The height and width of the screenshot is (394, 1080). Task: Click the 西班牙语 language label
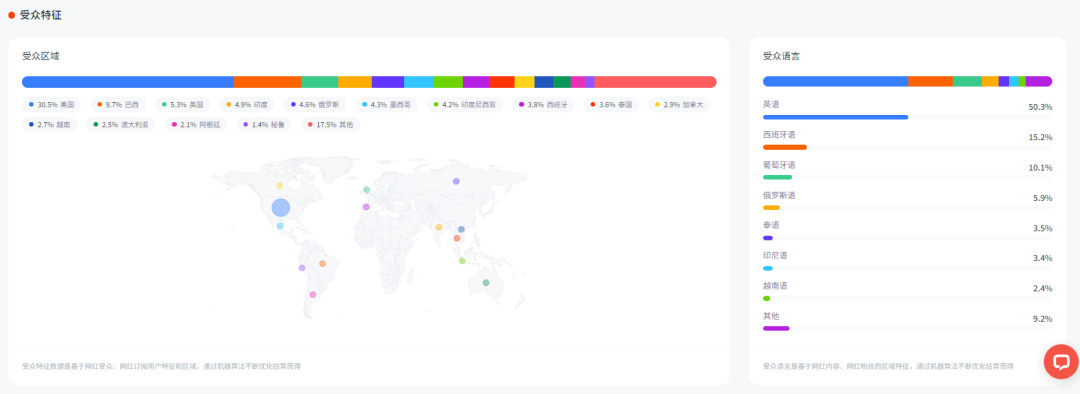click(x=779, y=135)
